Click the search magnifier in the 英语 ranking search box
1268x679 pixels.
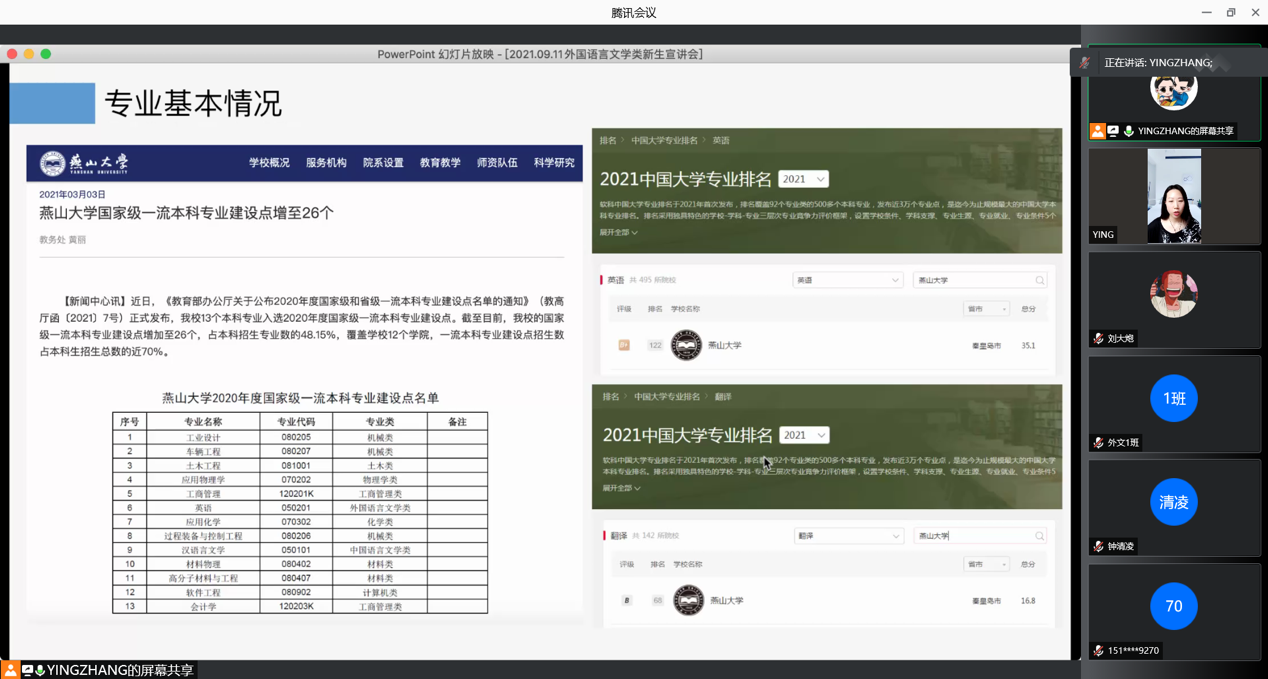point(1040,281)
